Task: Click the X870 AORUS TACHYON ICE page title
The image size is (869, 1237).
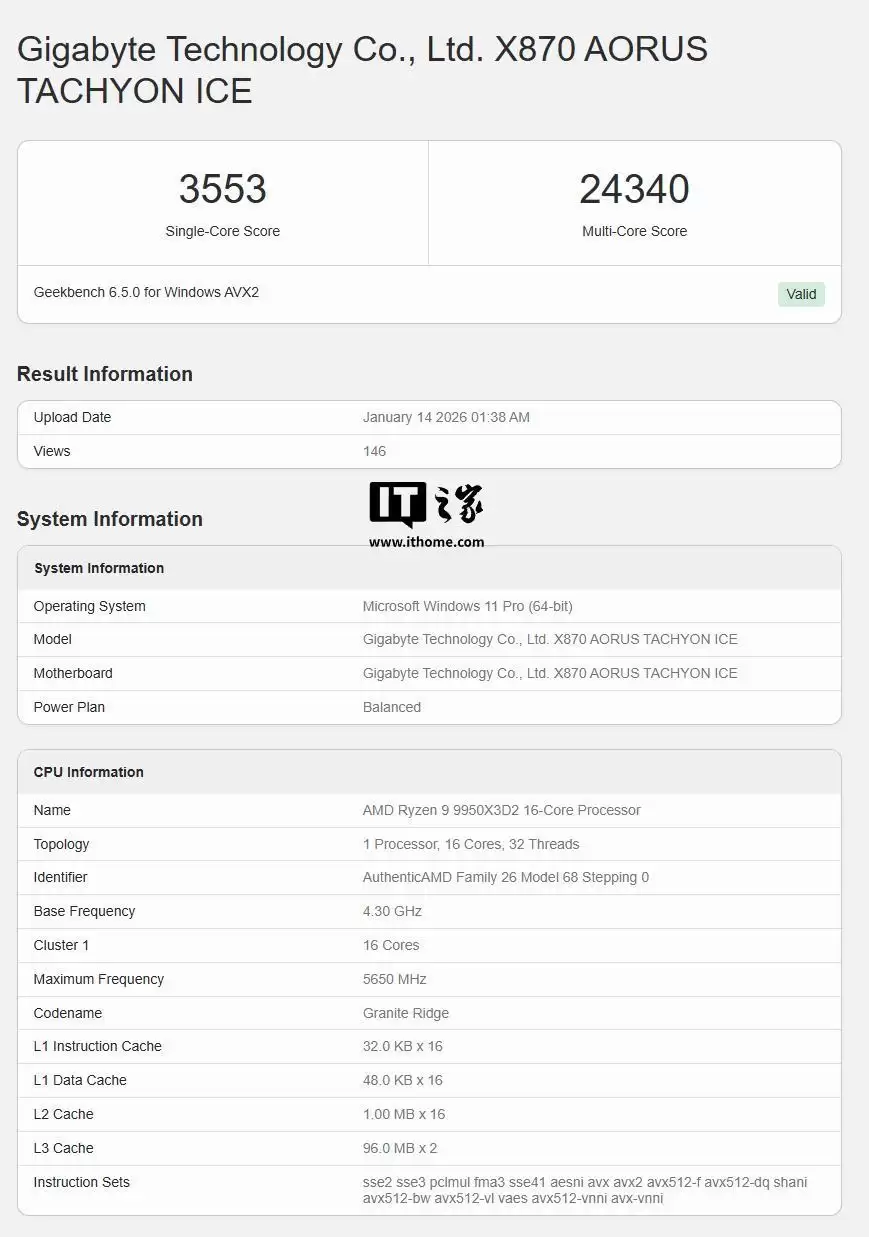Action: (x=362, y=70)
